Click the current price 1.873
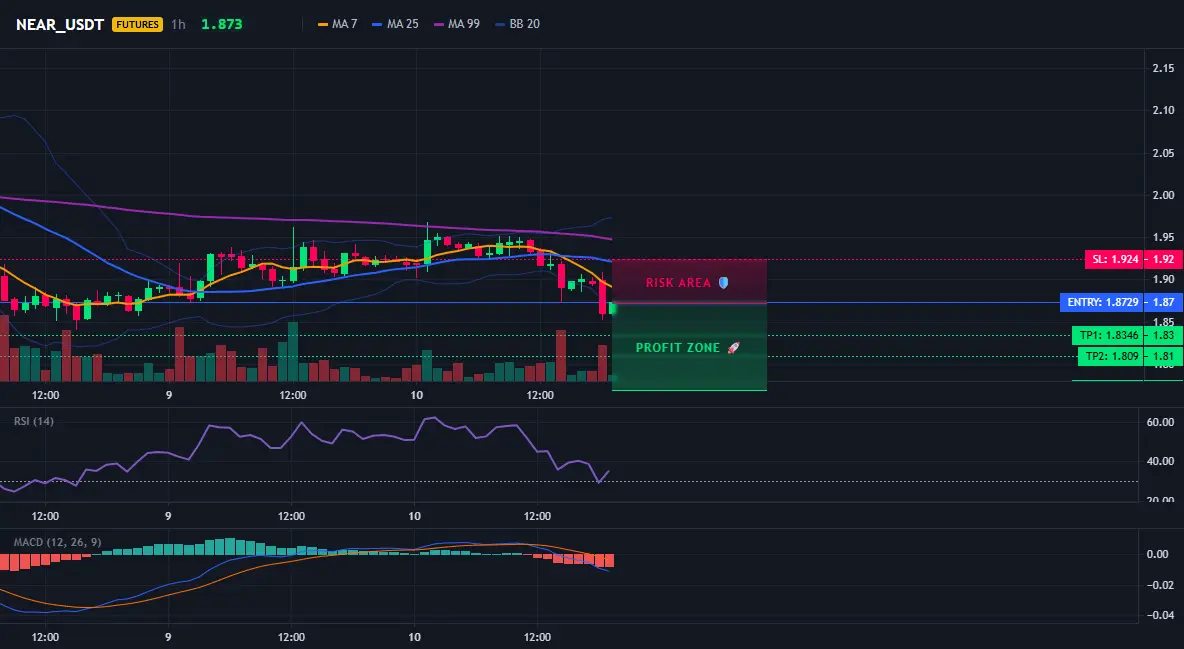The height and width of the screenshot is (649, 1184). point(221,24)
